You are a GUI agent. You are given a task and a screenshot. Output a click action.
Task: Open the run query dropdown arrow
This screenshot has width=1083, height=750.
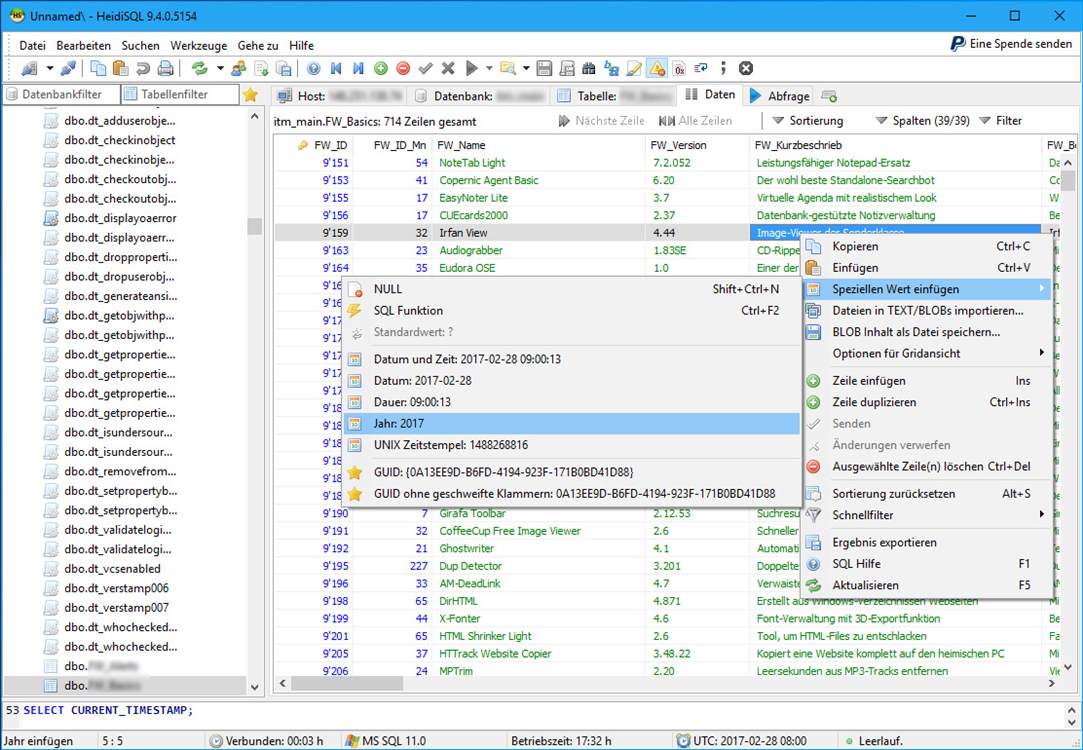pyautogui.click(x=489, y=68)
